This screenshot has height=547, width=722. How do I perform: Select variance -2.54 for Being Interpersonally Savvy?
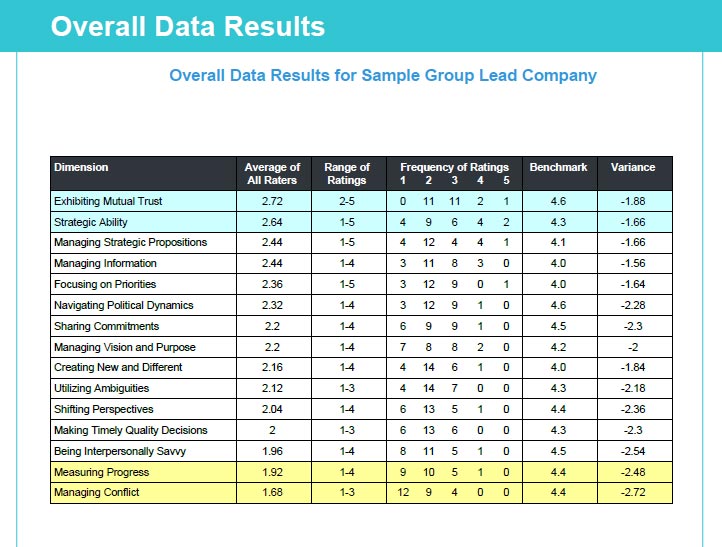633,451
